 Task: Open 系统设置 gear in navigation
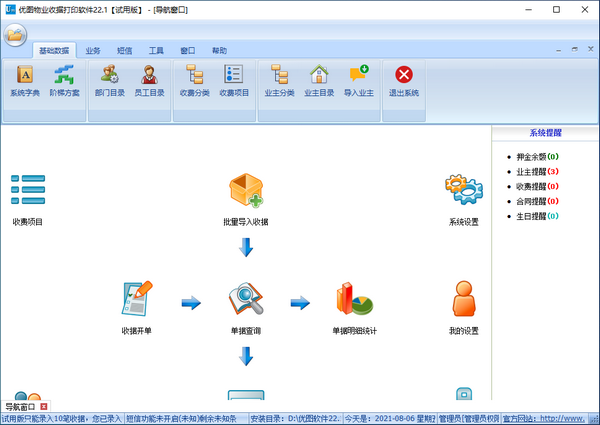pyautogui.click(x=463, y=195)
